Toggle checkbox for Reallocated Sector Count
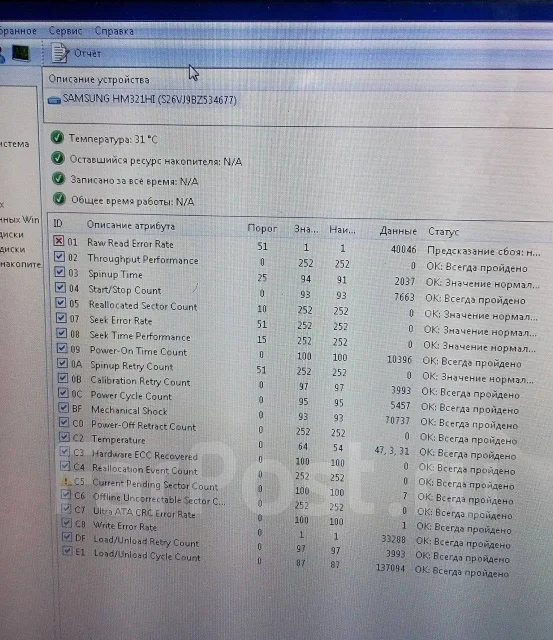The image size is (553, 640). coord(61,302)
